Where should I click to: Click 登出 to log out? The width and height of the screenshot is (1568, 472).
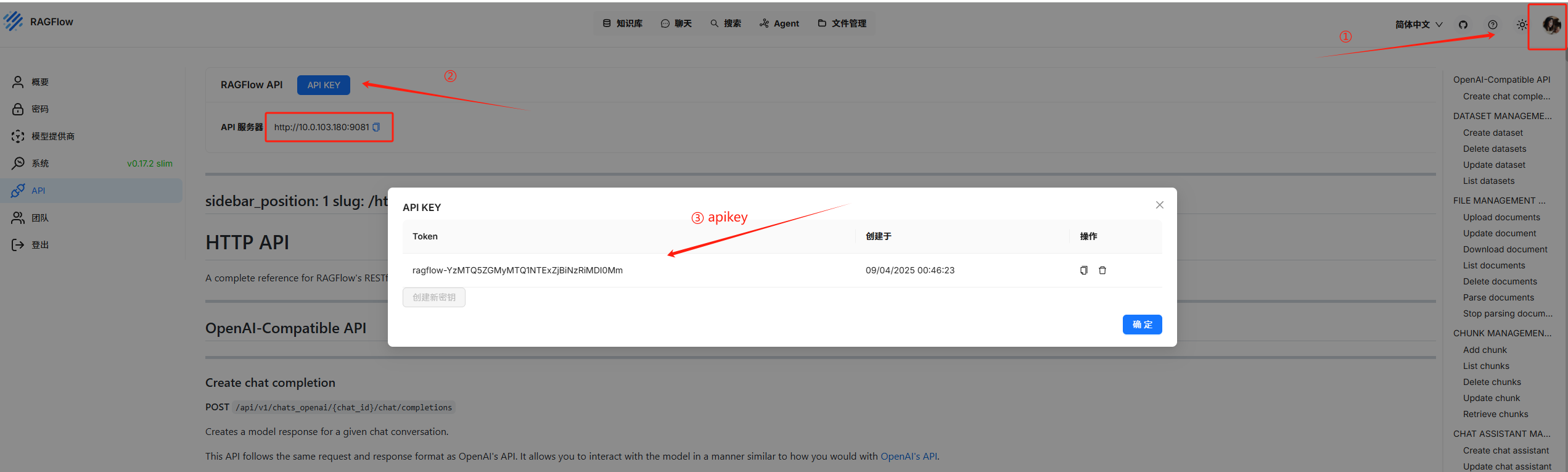point(40,245)
